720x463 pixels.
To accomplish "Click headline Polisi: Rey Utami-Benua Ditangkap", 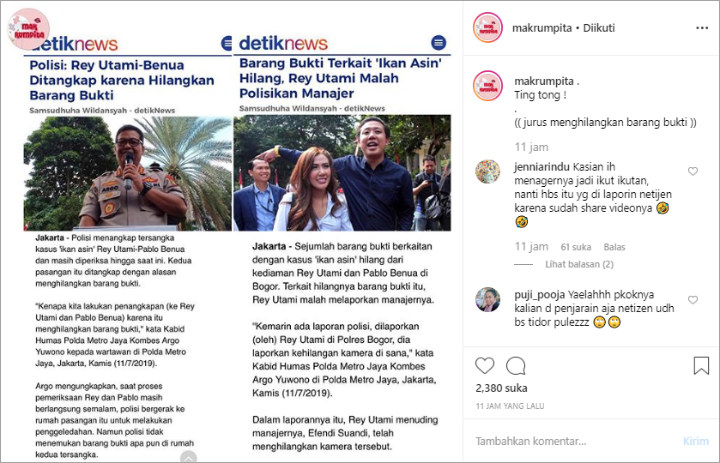I will click(122, 80).
